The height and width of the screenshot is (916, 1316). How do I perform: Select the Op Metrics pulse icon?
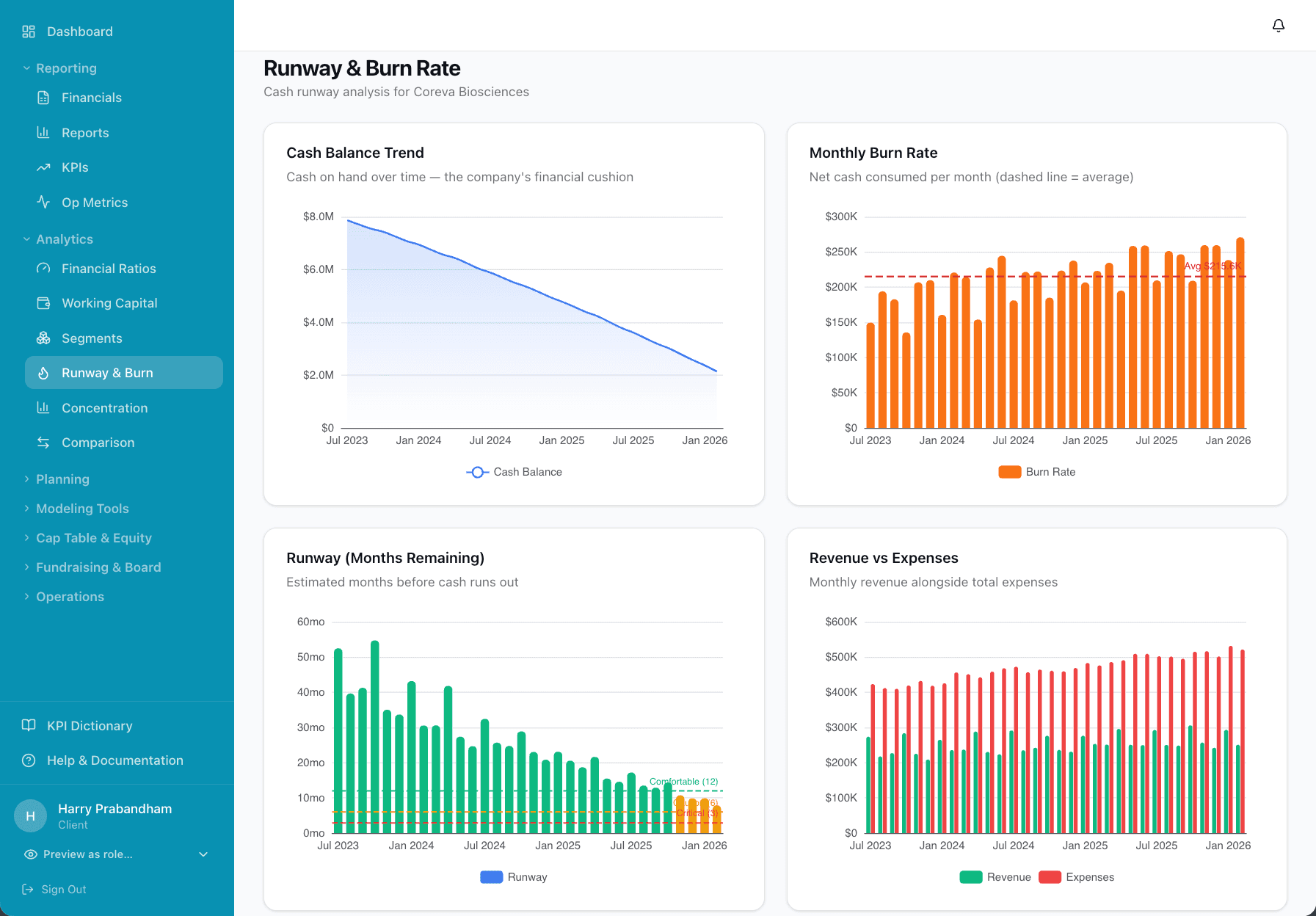click(43, 202)
